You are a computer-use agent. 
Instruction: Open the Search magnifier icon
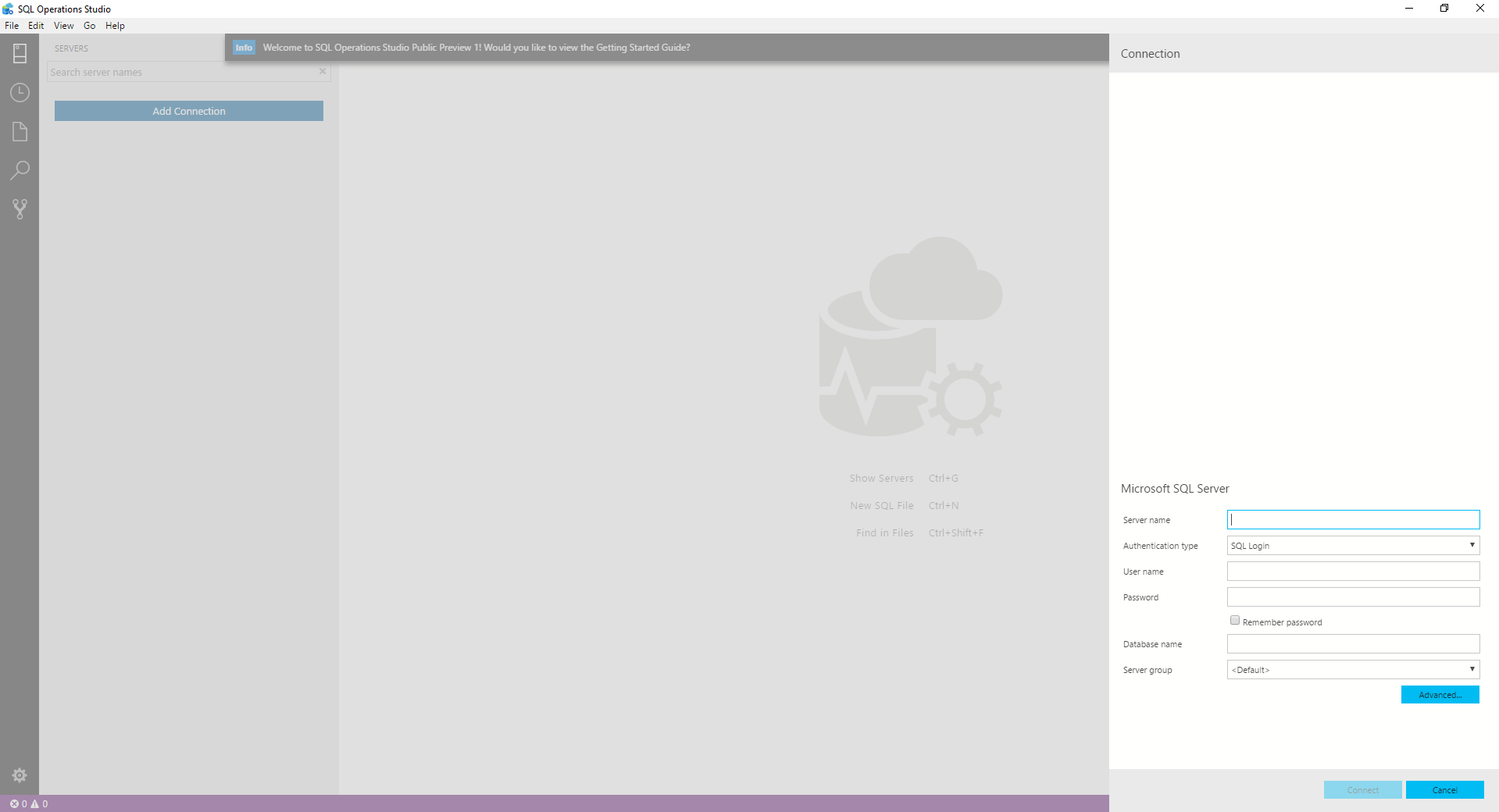pos(20,170)
